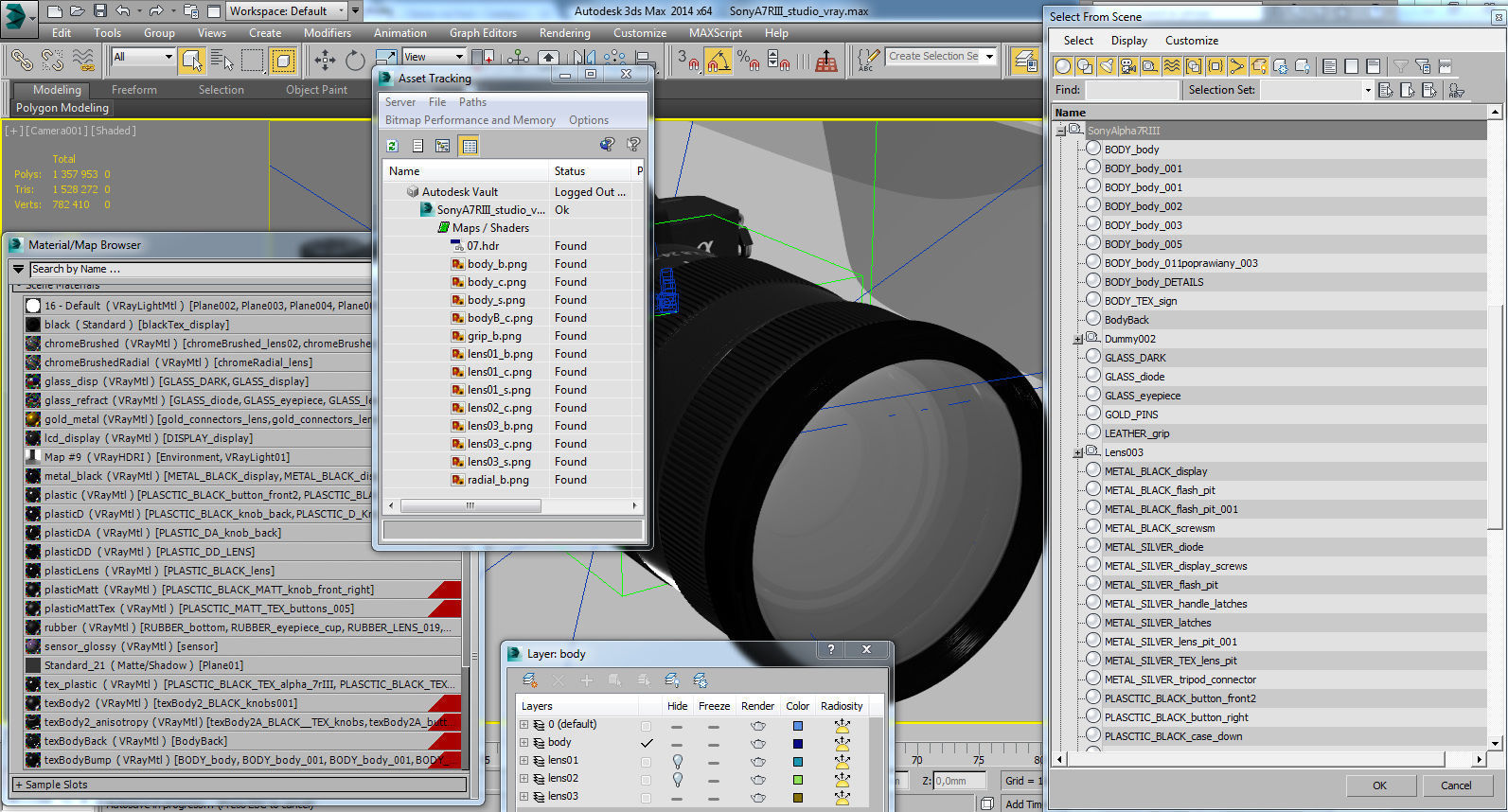The height and width of the screenshot is (812, 1508).
Task: Toggle current-layer checkbox for lens01
Action: (646, 761)
